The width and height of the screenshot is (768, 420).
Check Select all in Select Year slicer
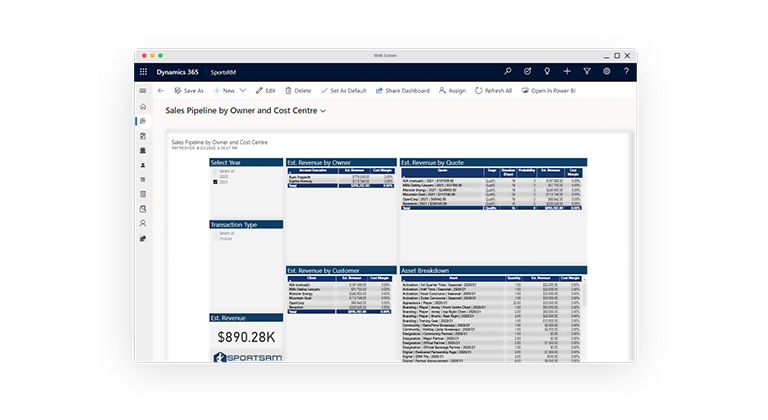215,171
